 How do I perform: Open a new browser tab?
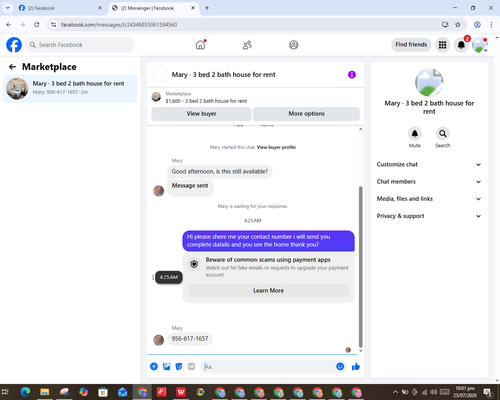207,8
